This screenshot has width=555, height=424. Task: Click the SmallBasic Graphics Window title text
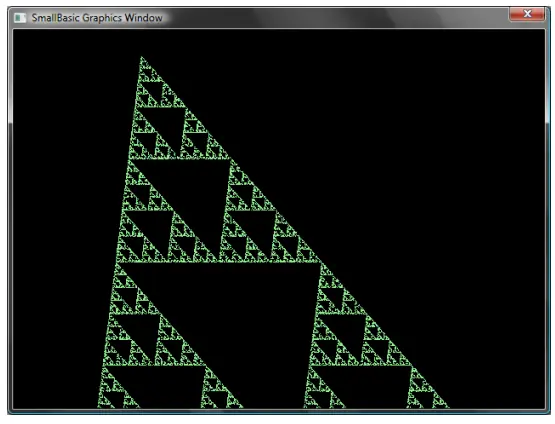click(x=97, y=18)
